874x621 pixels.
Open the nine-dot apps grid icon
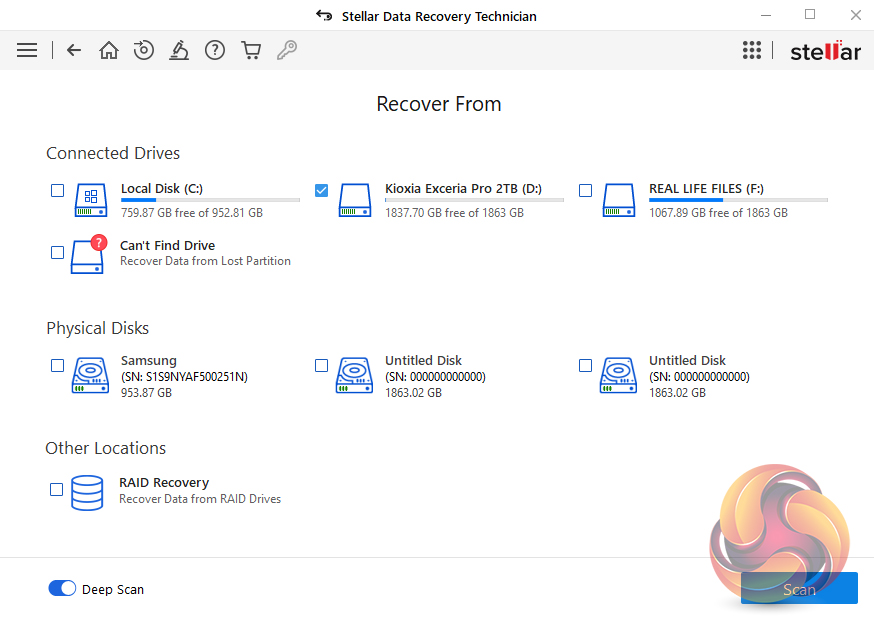[752, 50]
